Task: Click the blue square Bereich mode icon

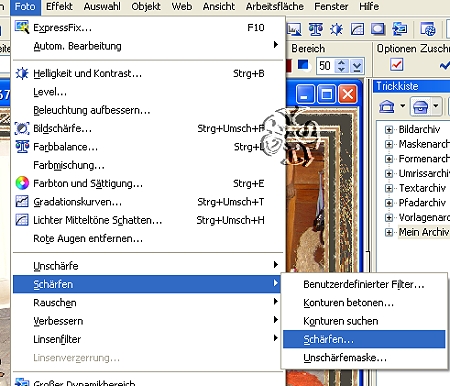Action: click(x=303, y=65)
